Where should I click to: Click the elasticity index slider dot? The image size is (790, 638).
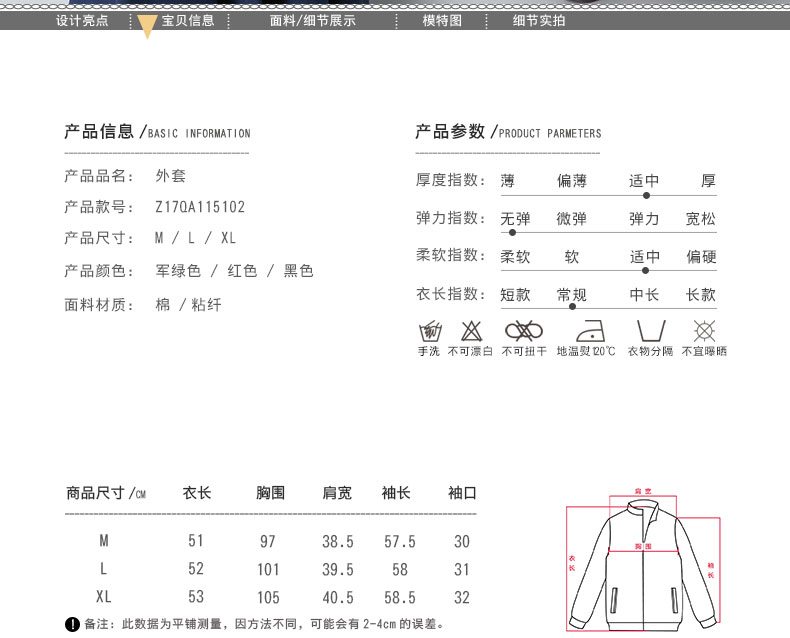point(512,232)
